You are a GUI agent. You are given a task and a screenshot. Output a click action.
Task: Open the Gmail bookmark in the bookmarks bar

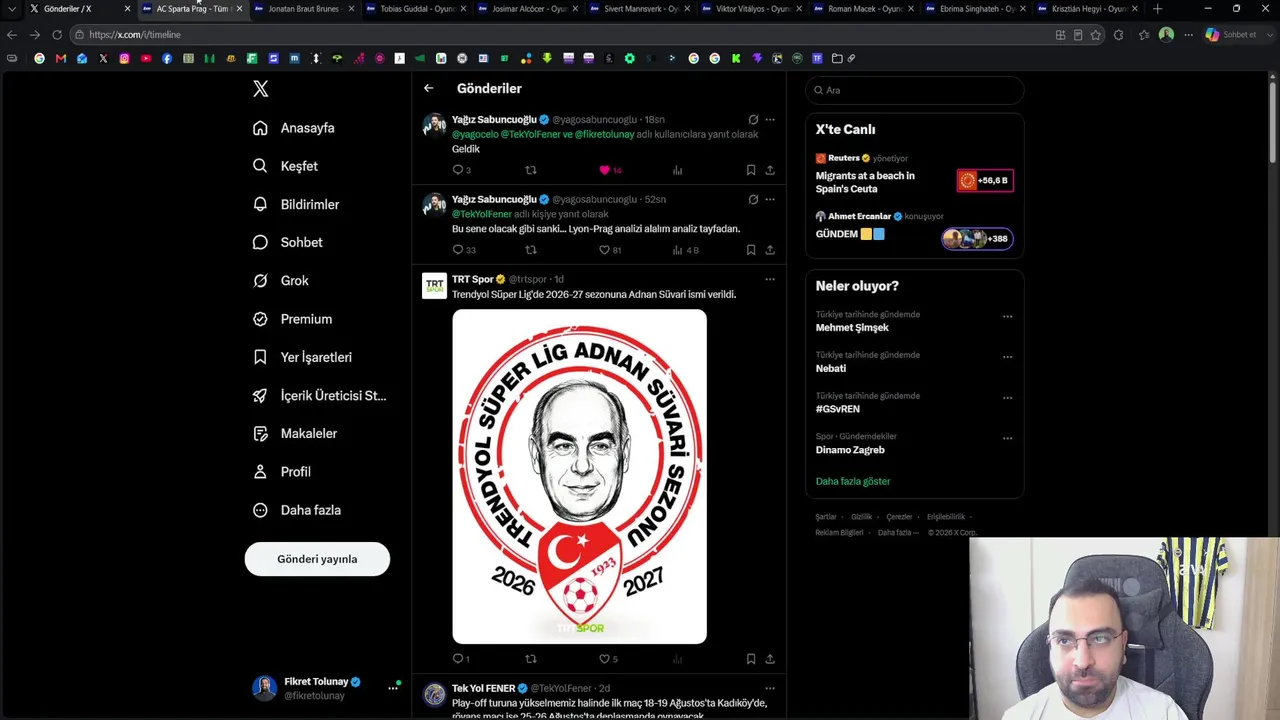61,58
